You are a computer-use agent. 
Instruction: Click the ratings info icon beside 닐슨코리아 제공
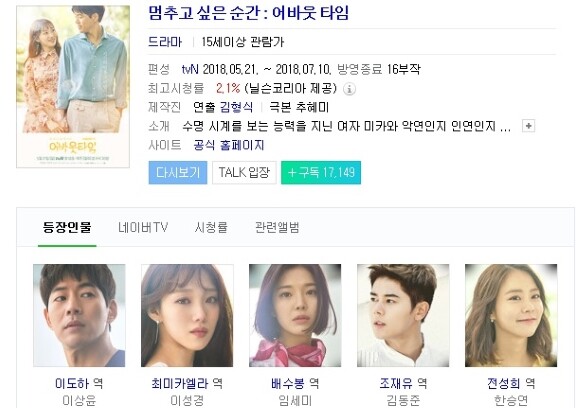pyautogui.click(x=349, y=89)
